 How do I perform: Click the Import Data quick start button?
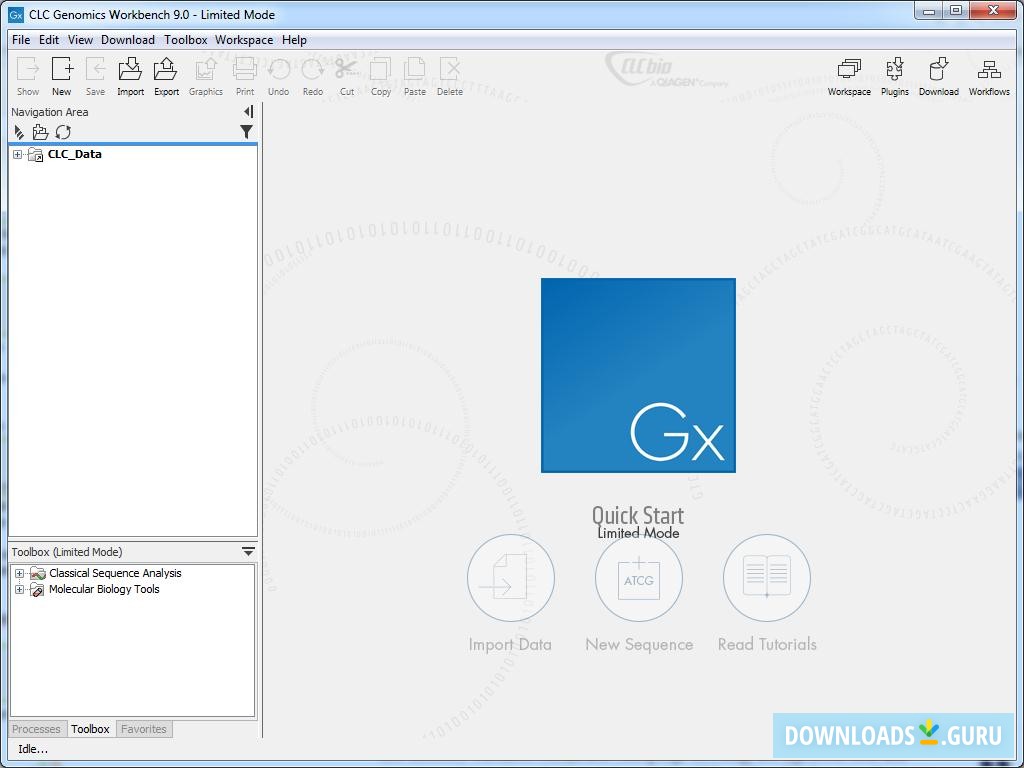(511, 578)
